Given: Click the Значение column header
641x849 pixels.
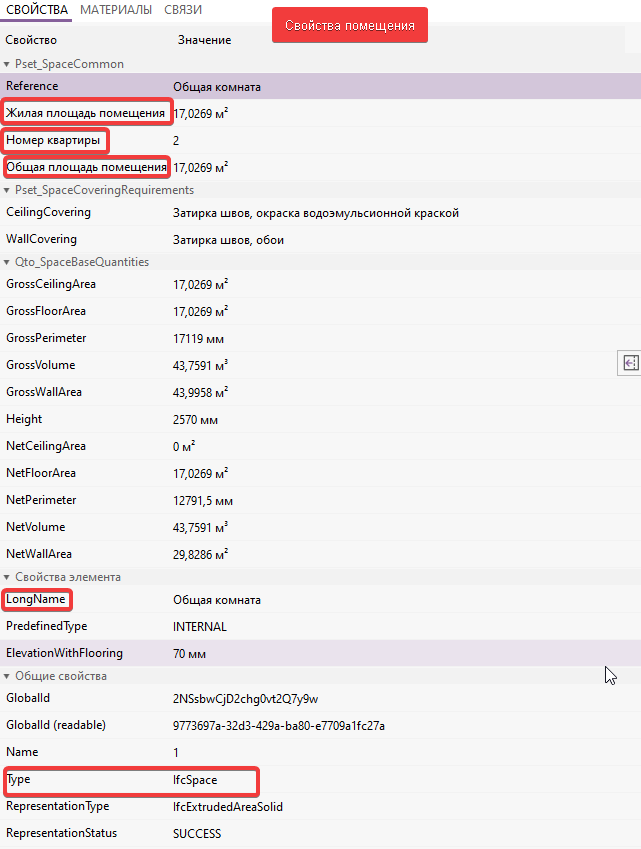Looking at the screenshot, I should [204, 40].
